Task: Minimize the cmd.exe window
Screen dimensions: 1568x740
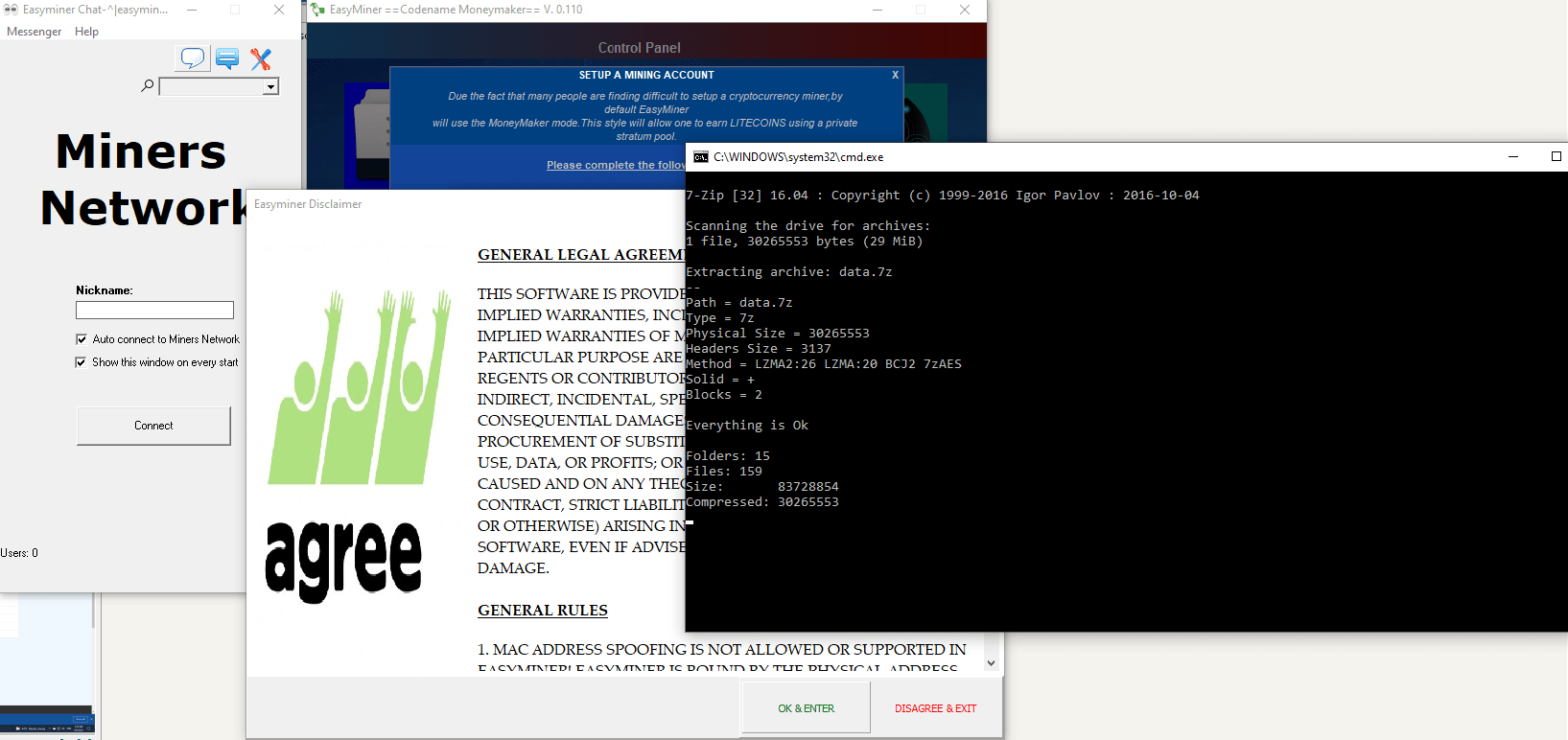Action: pos(1513,156)
